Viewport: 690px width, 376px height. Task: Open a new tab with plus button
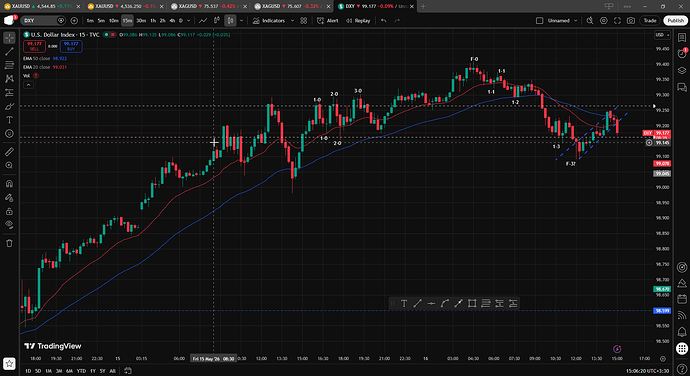pyautogui.click(x=423, y=6)
